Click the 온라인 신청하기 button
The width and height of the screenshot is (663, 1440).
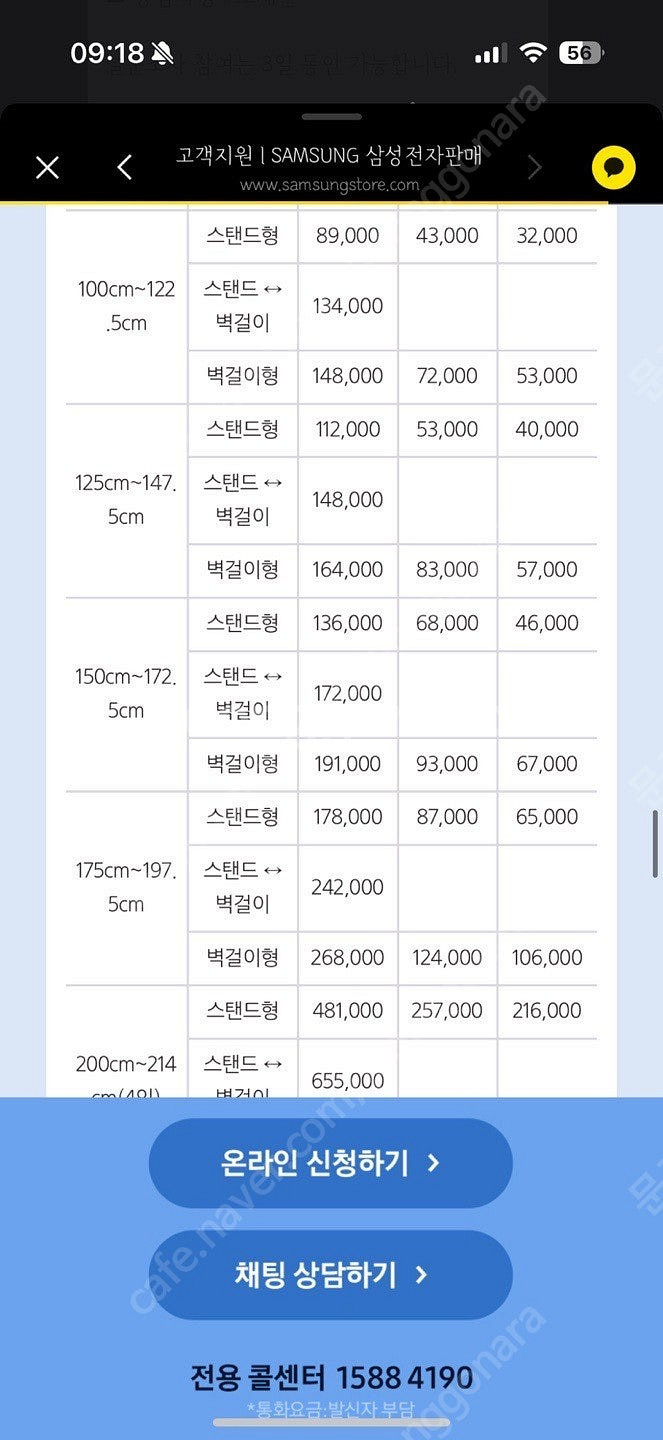tap(330, 1163)
